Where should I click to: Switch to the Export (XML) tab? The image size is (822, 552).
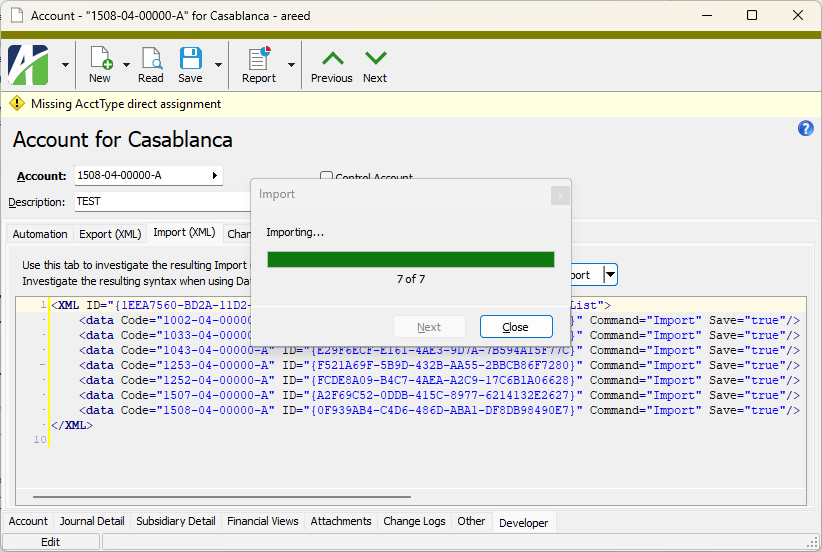pos(110,234)
